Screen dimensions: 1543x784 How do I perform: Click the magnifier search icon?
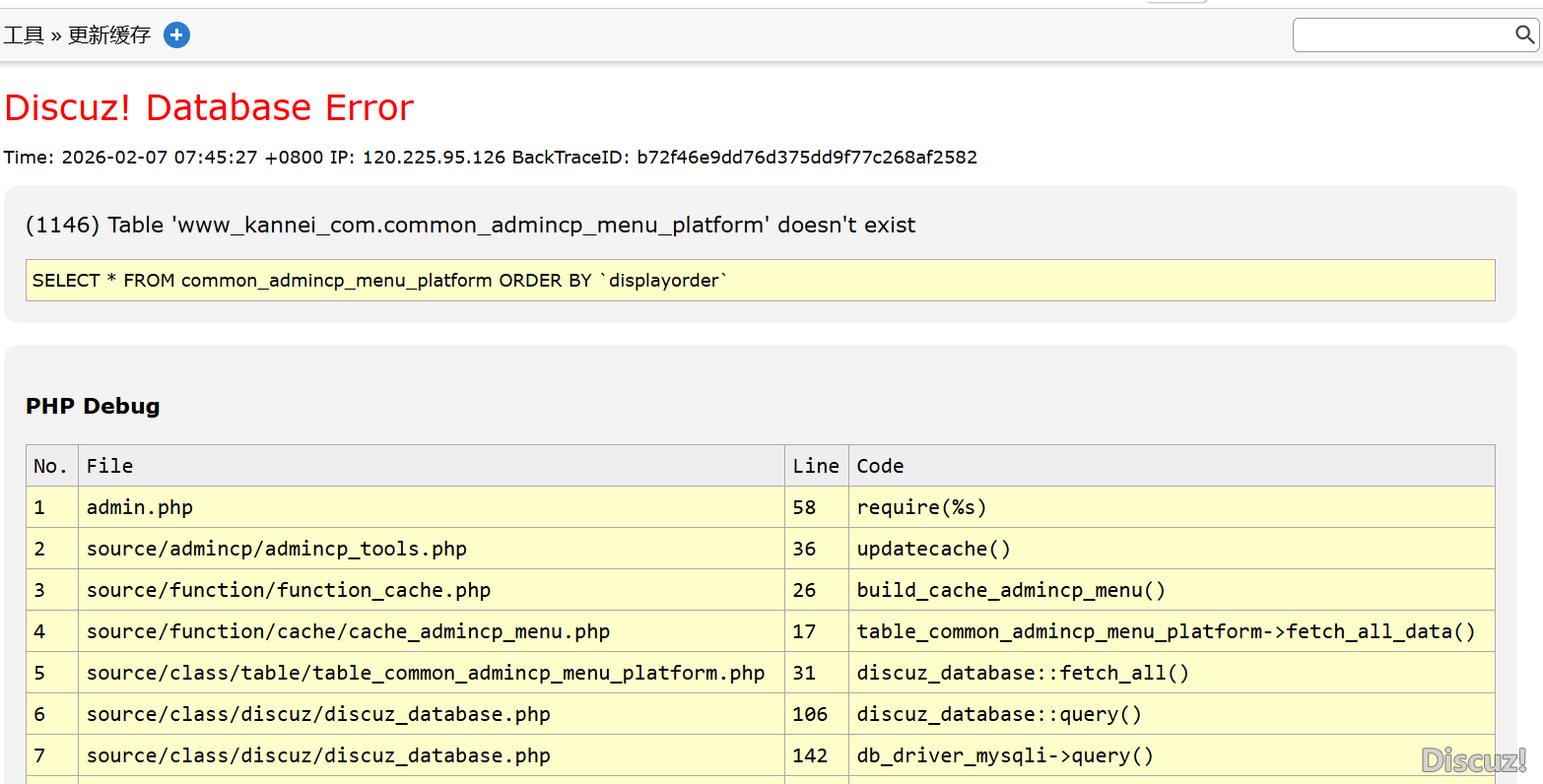[1524, 35]
